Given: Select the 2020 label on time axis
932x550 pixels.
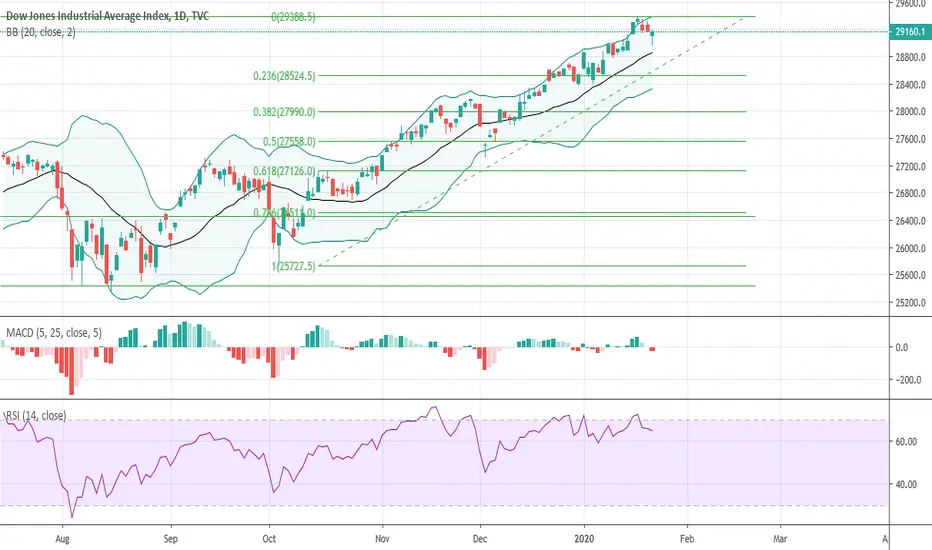Looking at the screenshot, I should pos(584,539).
